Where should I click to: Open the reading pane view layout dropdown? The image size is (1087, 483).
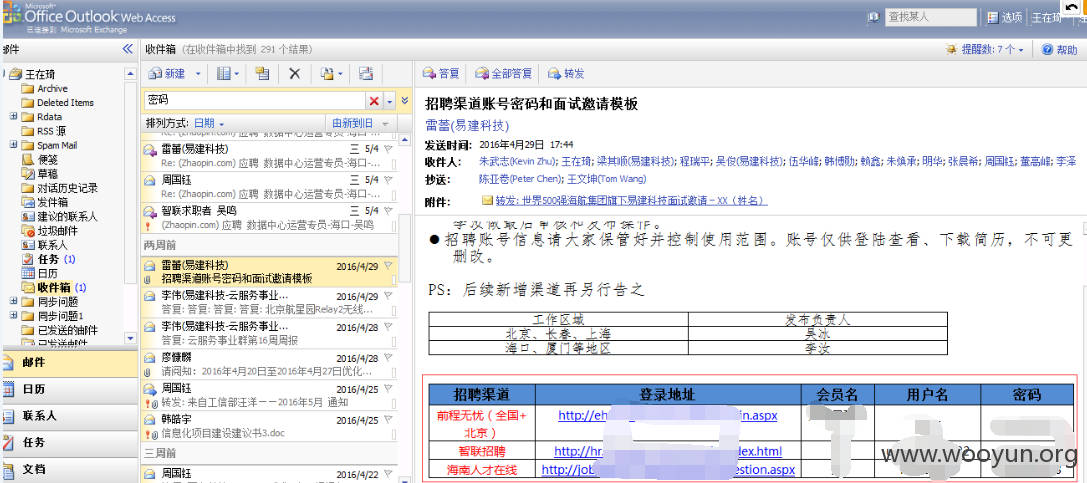[227, 73]
